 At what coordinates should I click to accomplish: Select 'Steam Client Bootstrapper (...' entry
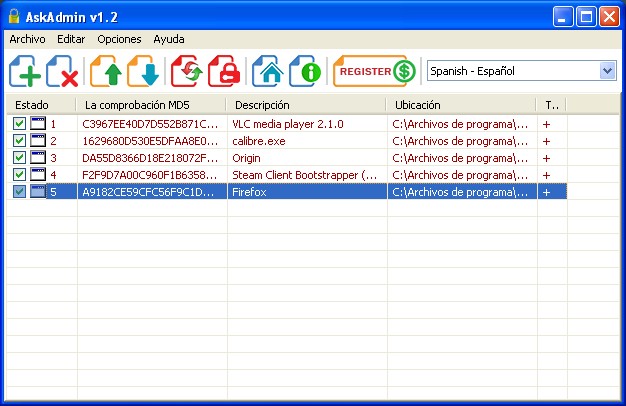(x=305, y=175)
